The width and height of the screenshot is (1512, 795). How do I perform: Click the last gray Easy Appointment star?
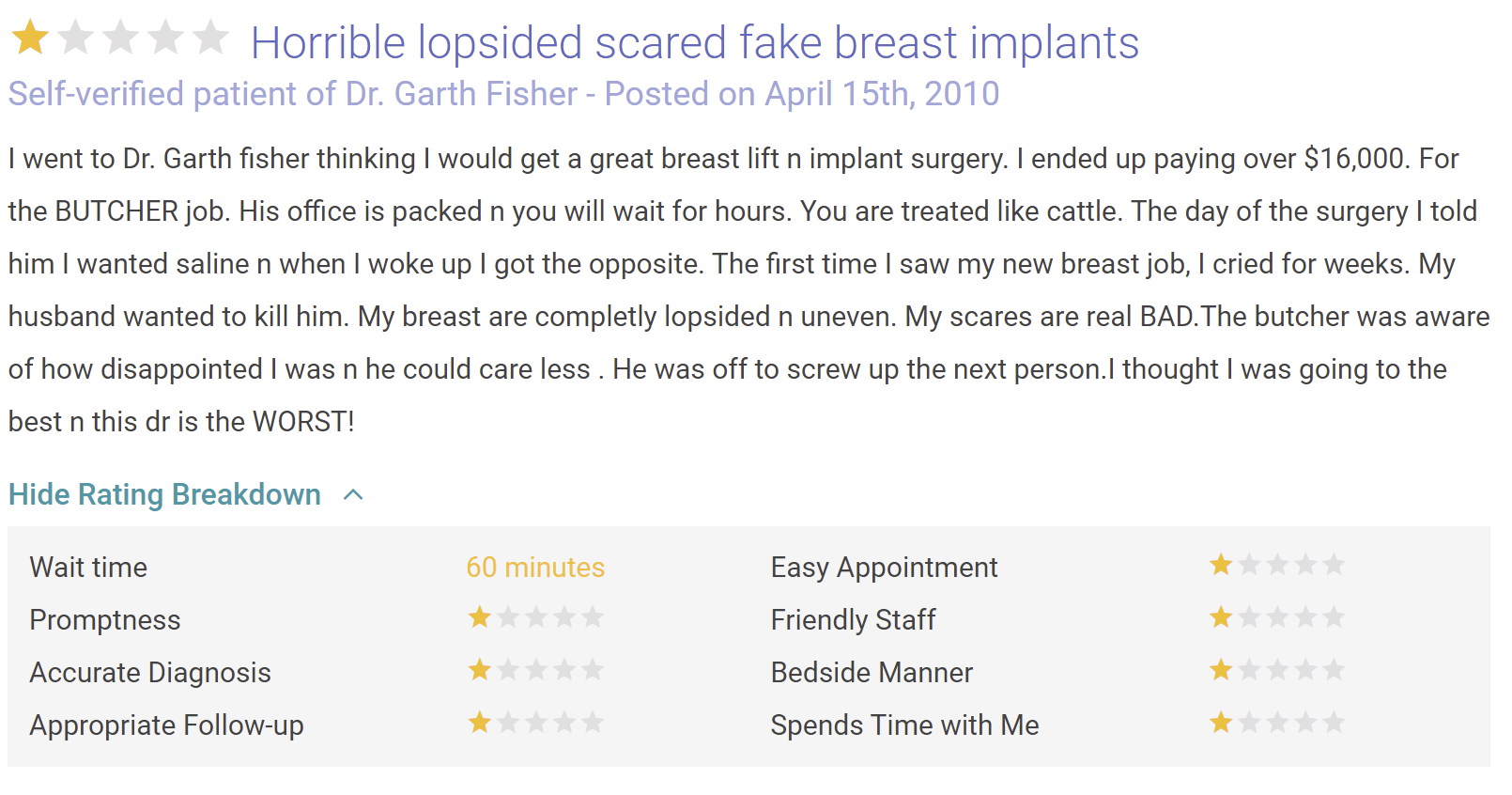pyautogui.click(x=1334, y=565)
